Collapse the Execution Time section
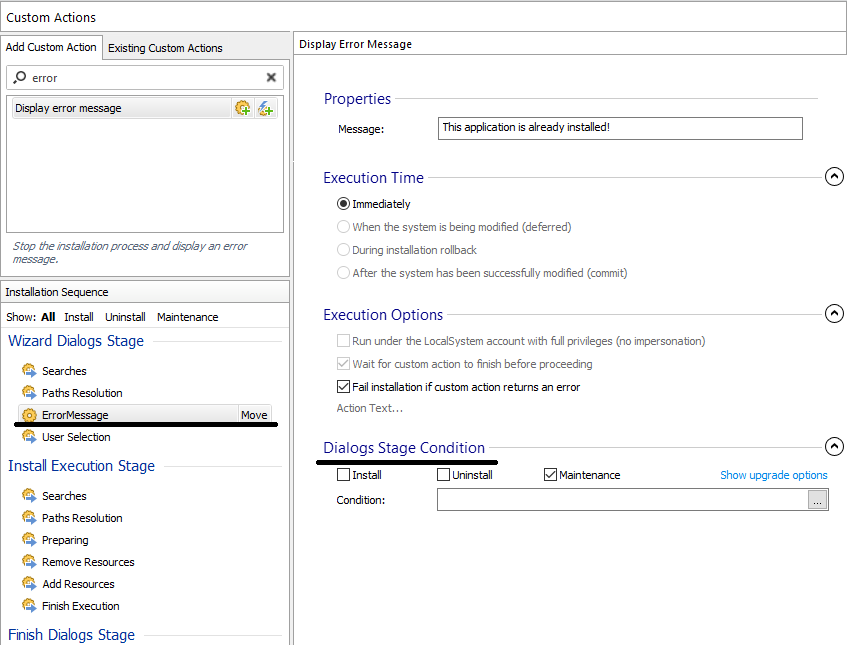The image size is (847, 645). tap(834, 177)
